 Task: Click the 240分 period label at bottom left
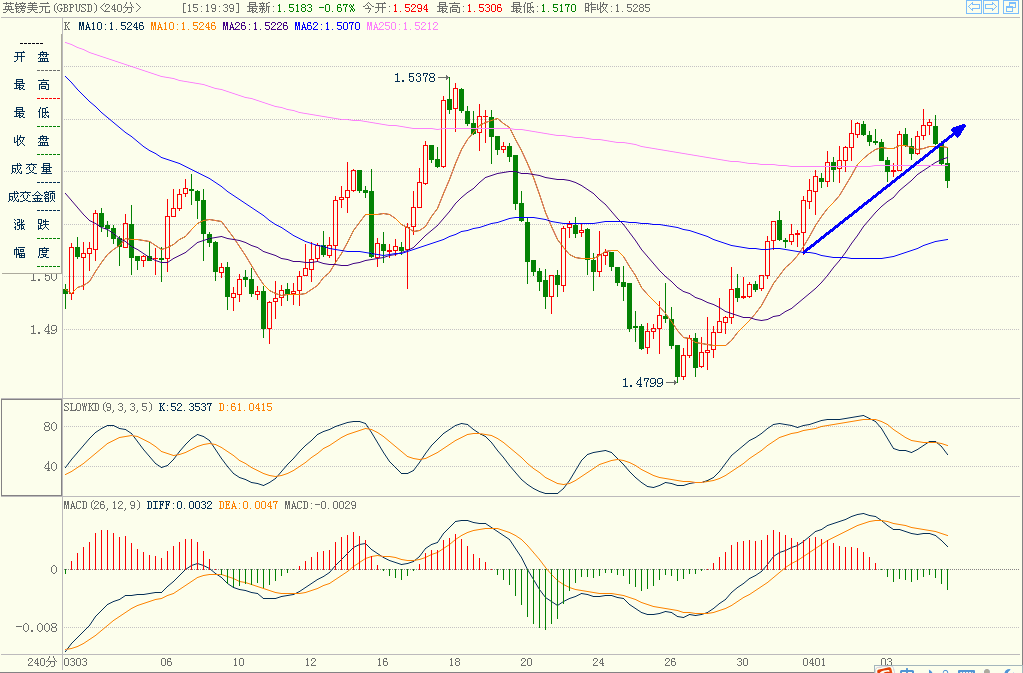[42, 663]
